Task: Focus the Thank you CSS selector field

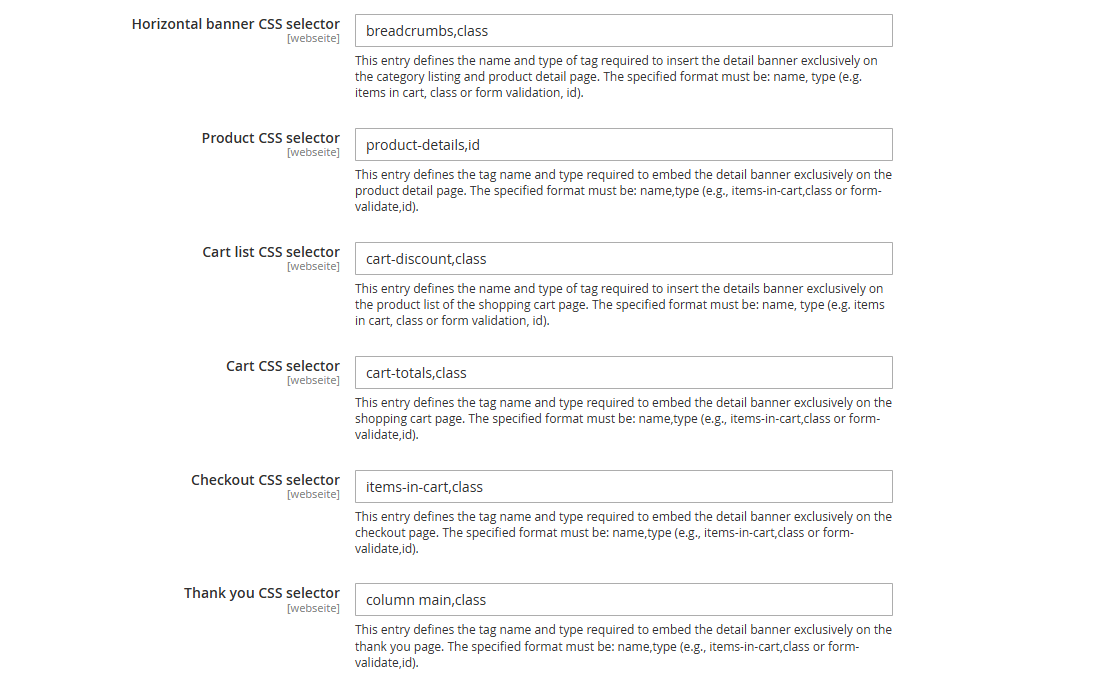Action: pos(623,600)
